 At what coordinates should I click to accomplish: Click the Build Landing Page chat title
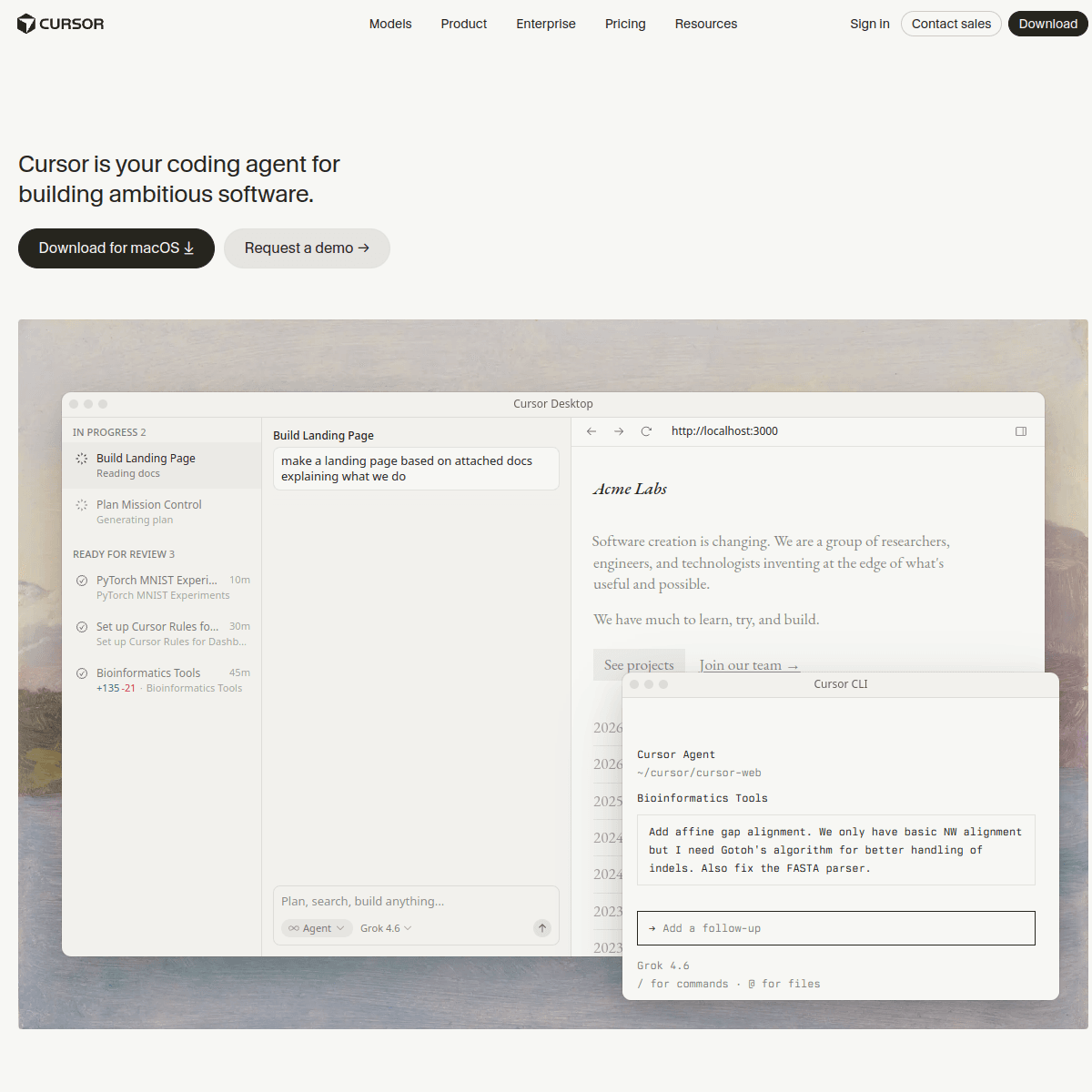tap(323, 436)
